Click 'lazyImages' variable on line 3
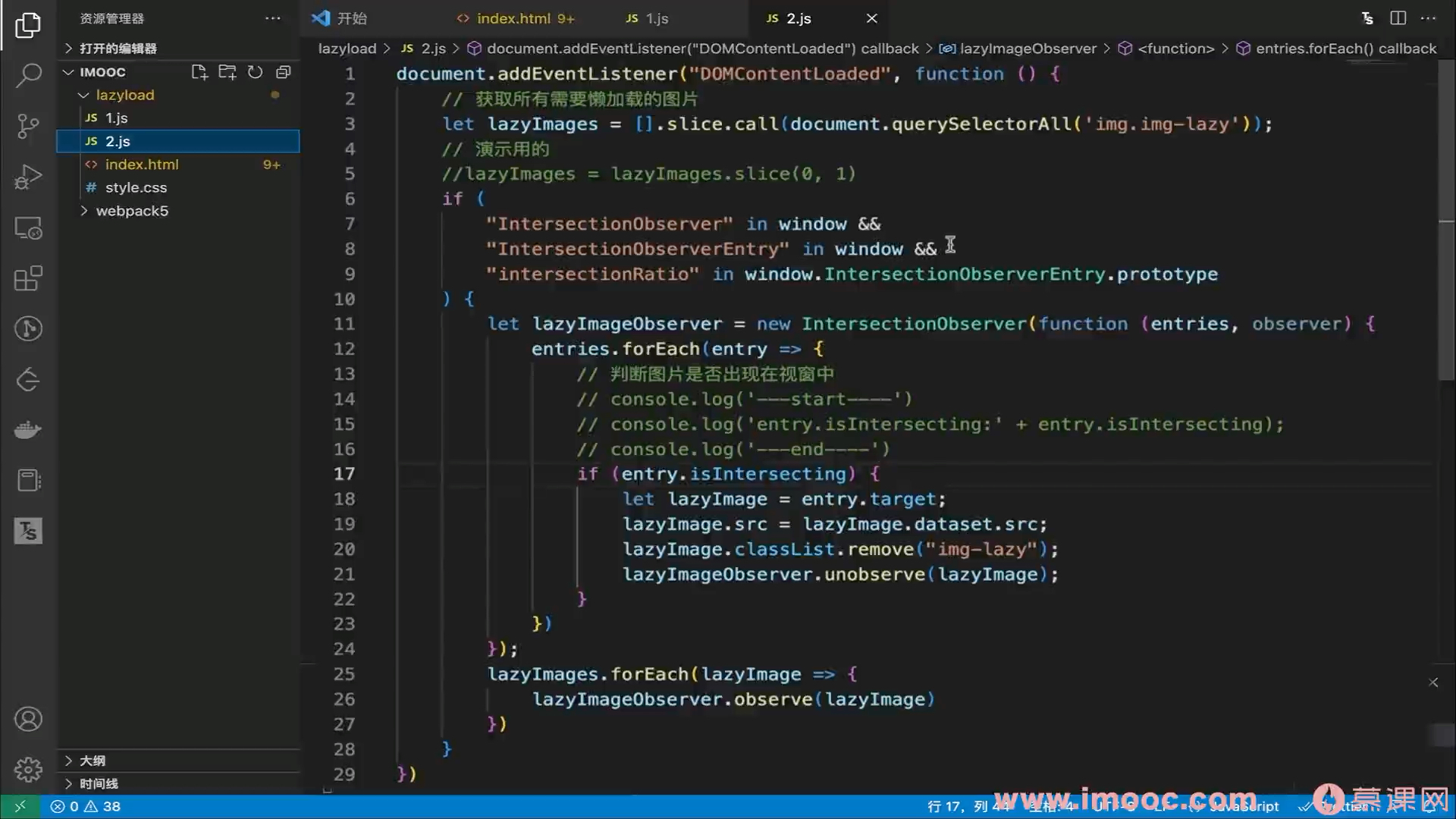Image resolution: width=1456 pixels, height=819 pixels. click(x=542, y=124)
